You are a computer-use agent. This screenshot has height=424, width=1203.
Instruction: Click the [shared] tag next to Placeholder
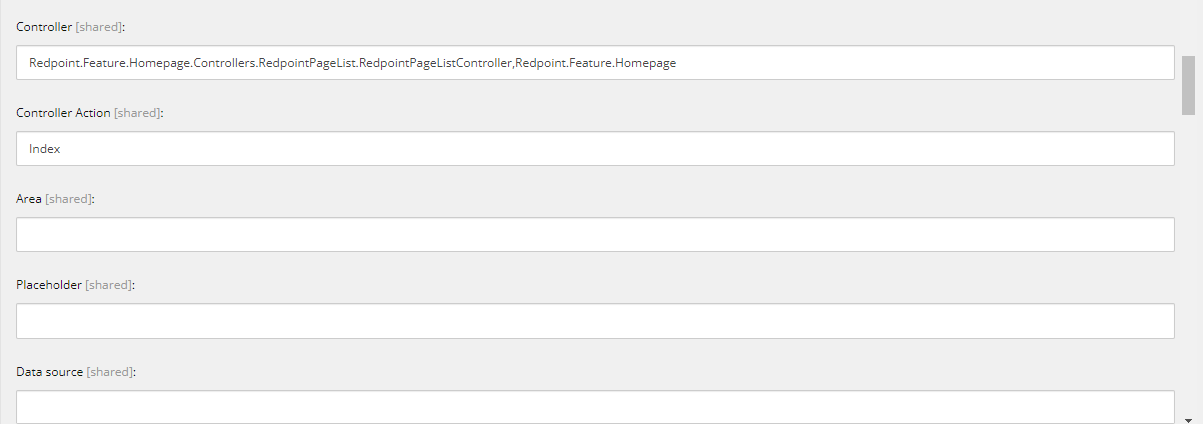(x=108, y=285)
